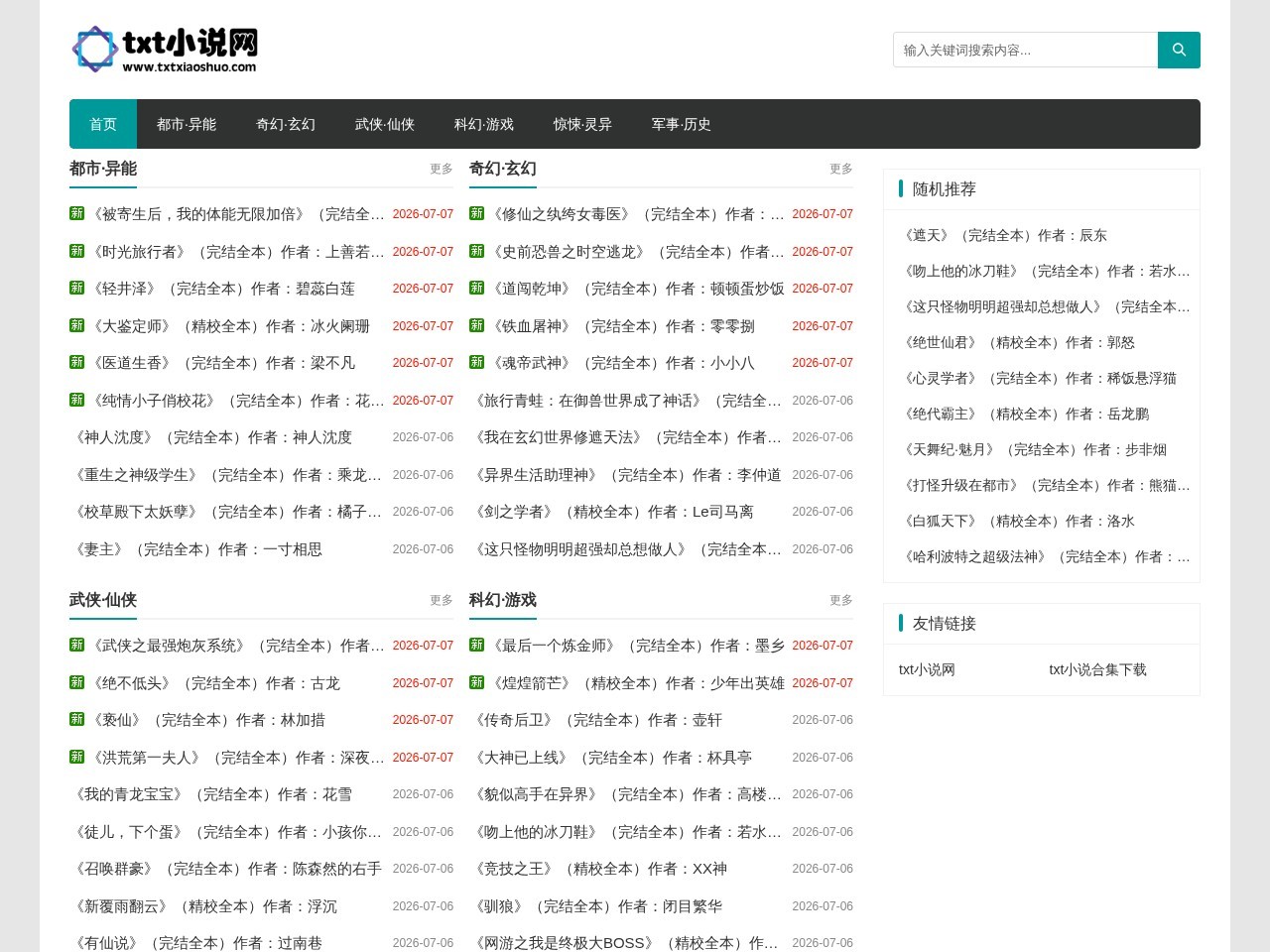Screen dimensions: 1270x952
Task: Click the txt小说网 site logo
Action: 165,50
